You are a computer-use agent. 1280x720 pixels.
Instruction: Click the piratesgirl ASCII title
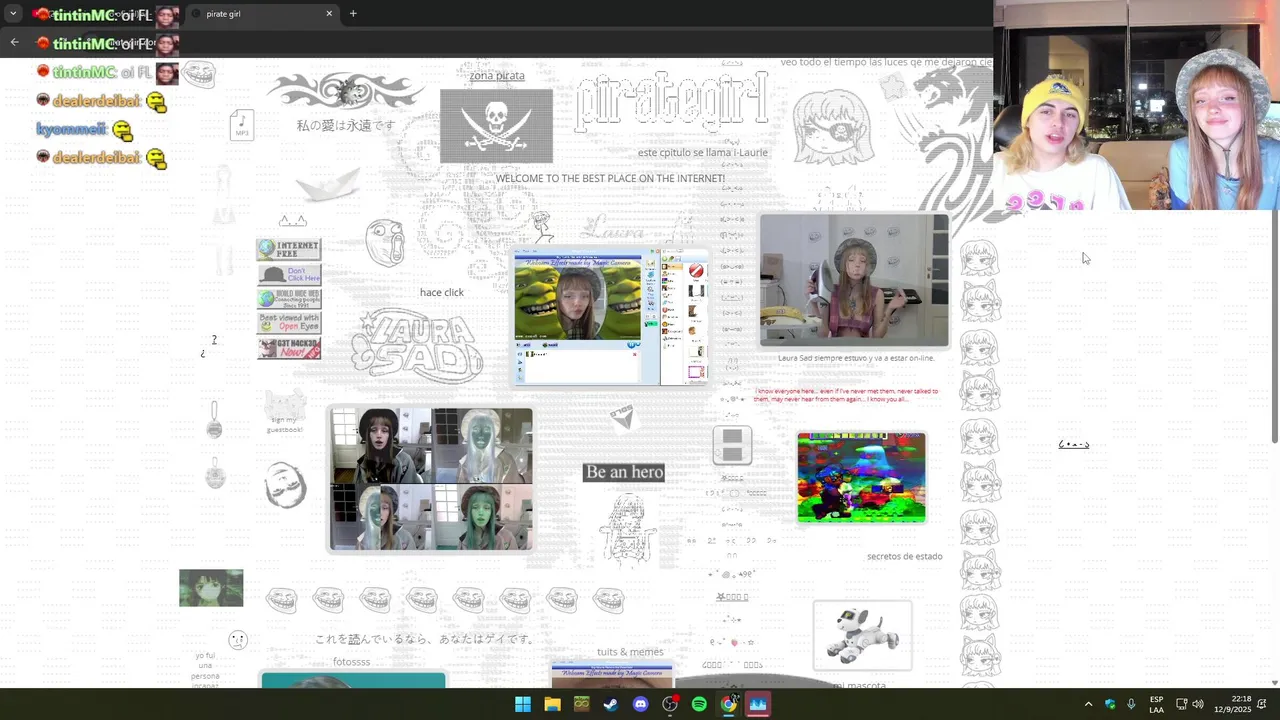pos(672,102)
